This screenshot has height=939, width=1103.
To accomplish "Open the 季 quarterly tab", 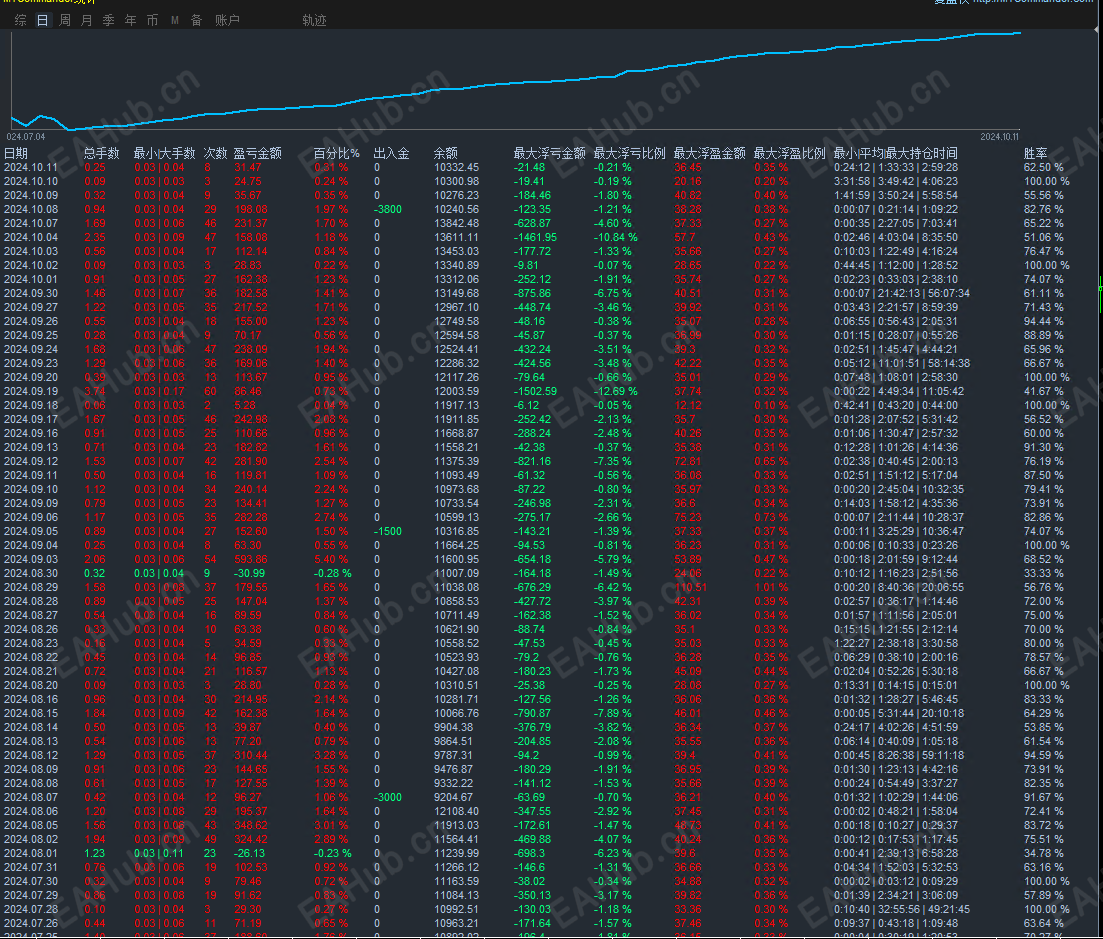I will pyautogui.click(x=108, y=20).
